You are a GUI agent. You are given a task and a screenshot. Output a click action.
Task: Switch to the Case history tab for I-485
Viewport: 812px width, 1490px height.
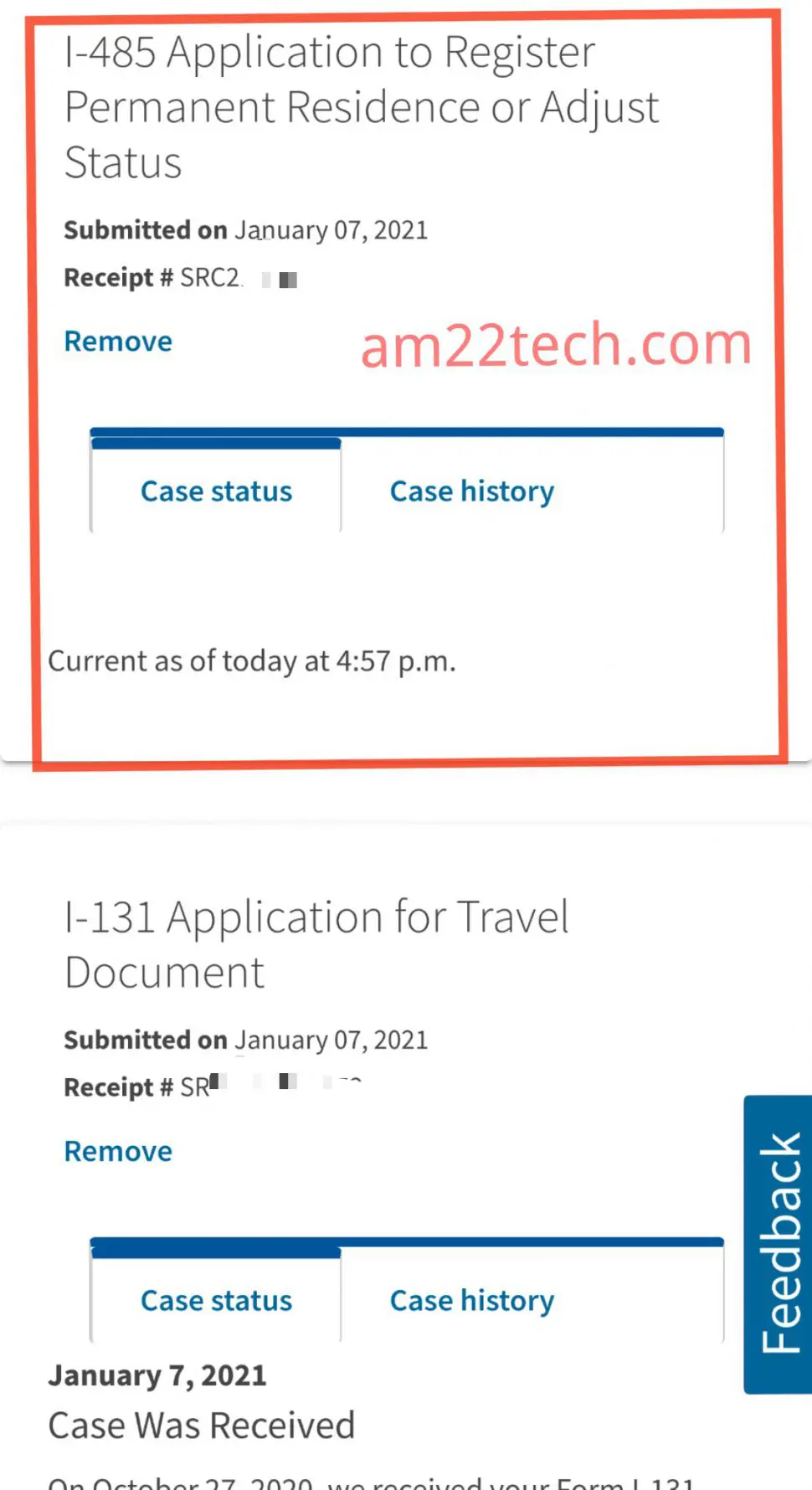click(471, 491)
